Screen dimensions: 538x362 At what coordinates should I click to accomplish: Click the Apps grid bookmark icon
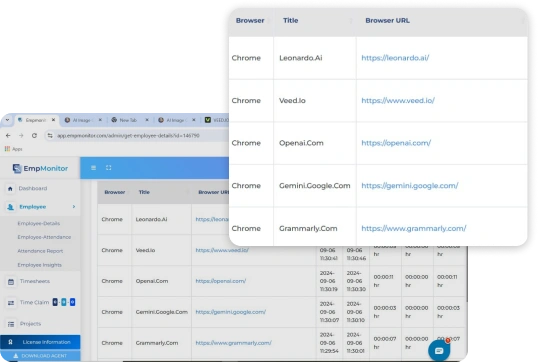coord(7,149)
